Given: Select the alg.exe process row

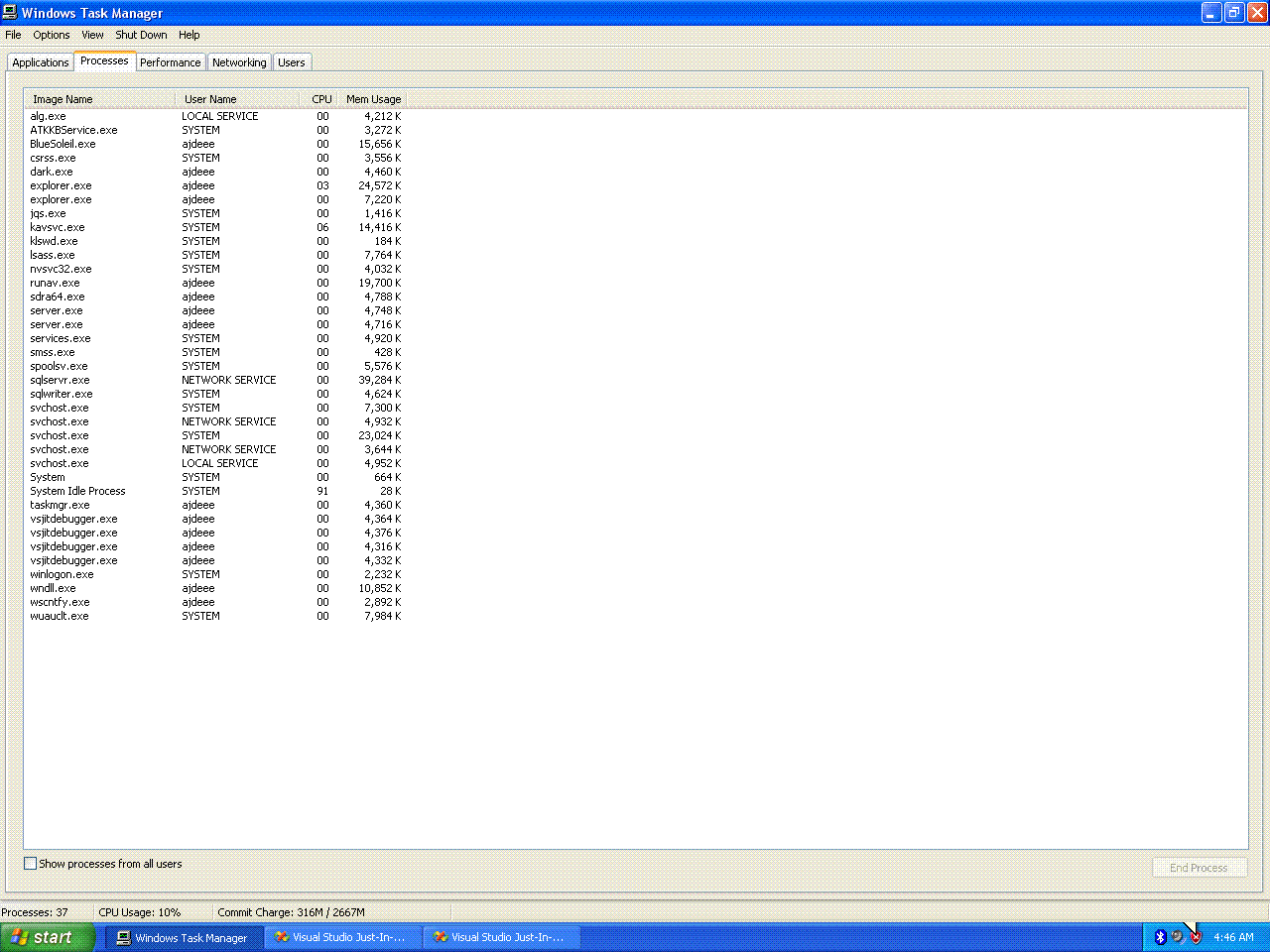Looking at the screenshot, I should (x=215, y=116).
